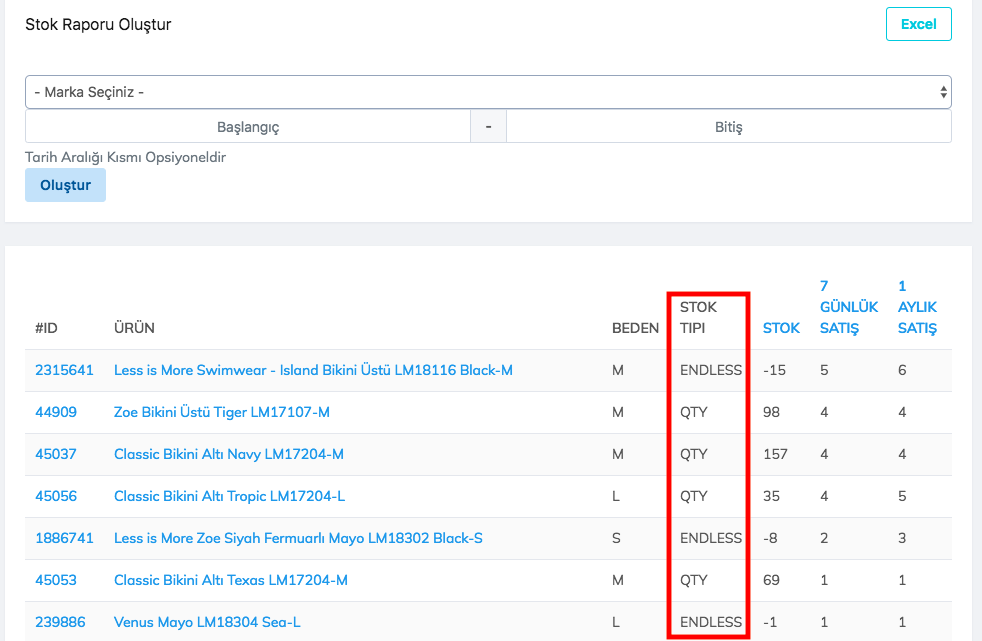
Task: Click the Excel export button
Action: coord(918,24)
